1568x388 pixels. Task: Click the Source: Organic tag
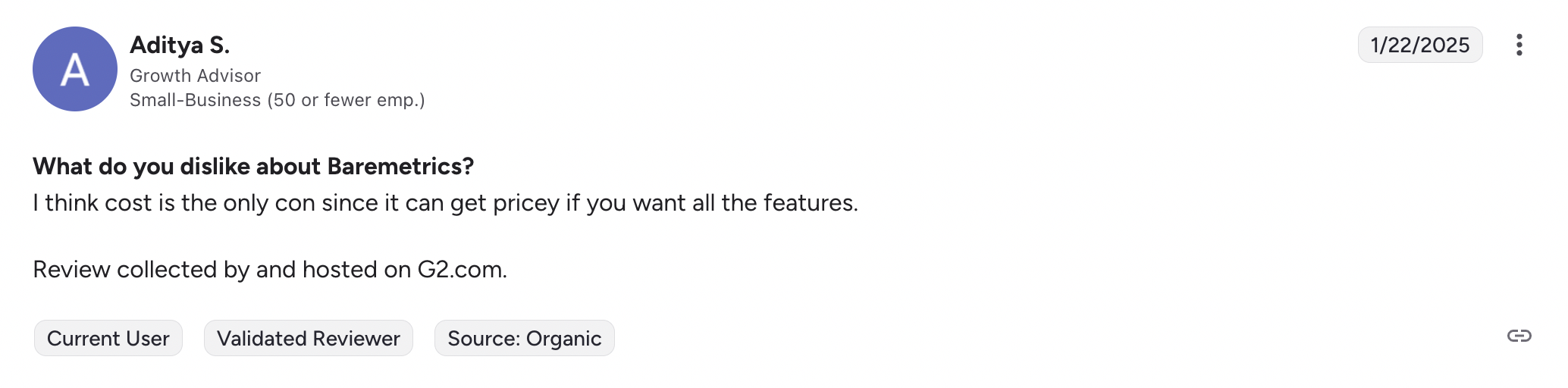point(524,338)
